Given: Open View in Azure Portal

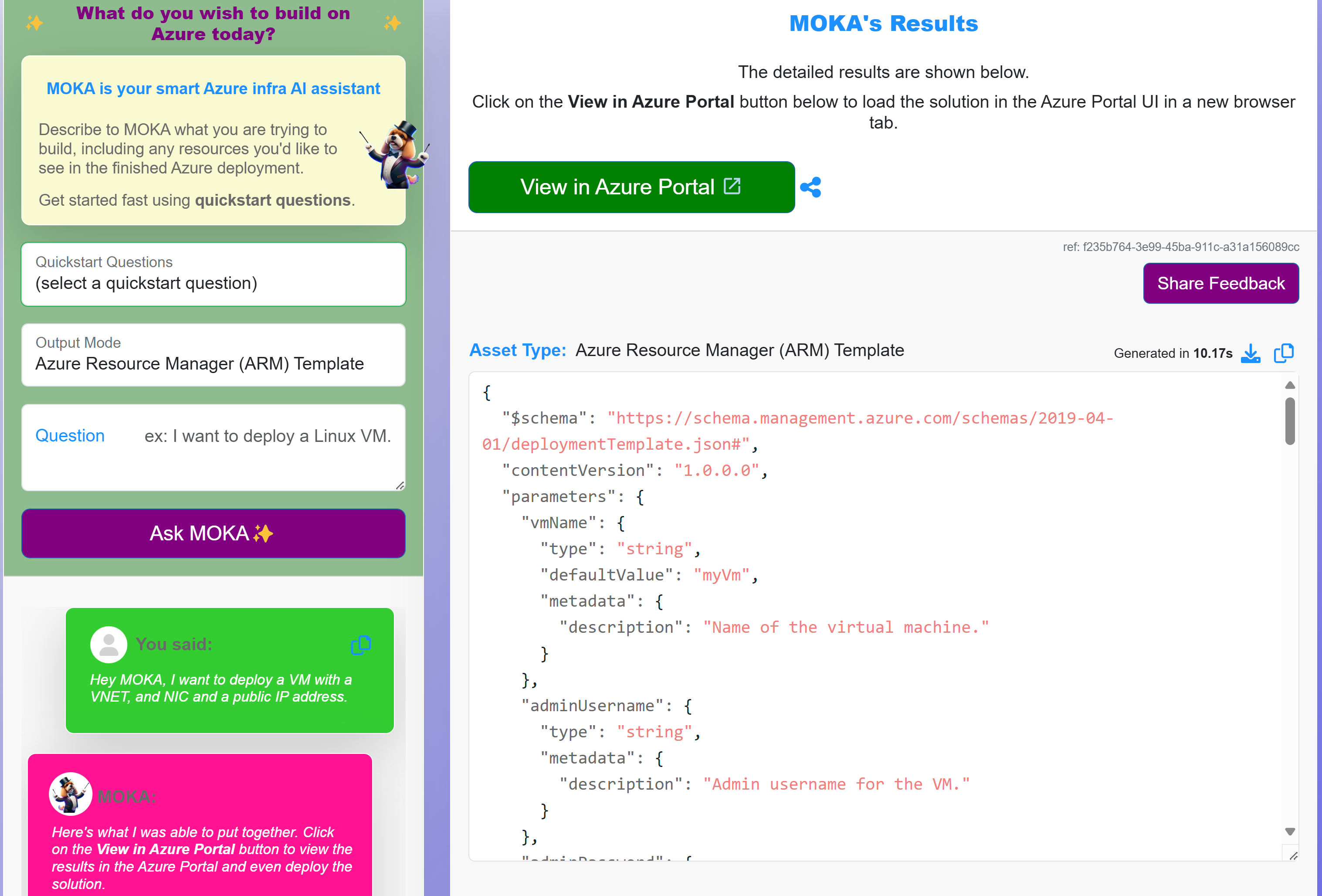Looking at the screenshot, I should pos(631,187).
